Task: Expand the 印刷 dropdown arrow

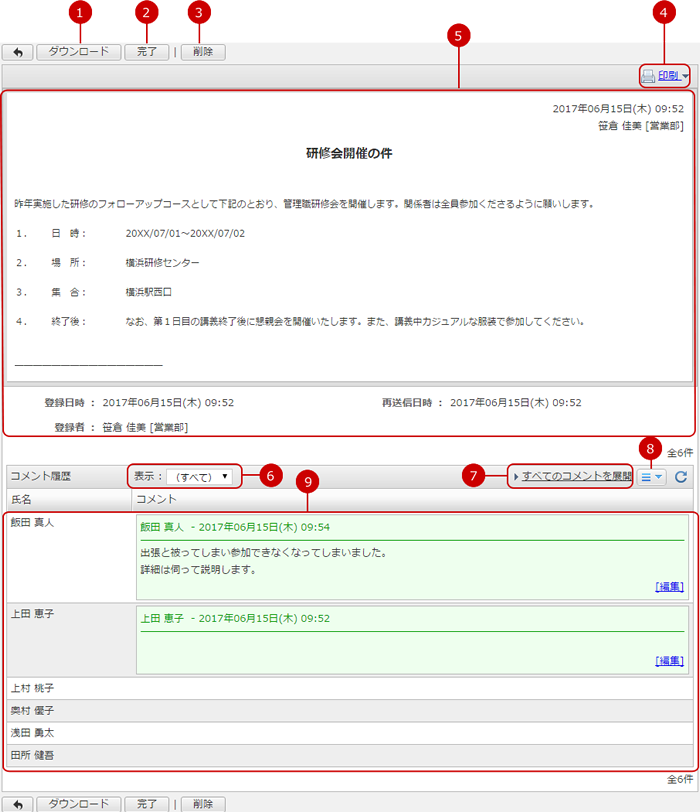Action: coord(686,77)
